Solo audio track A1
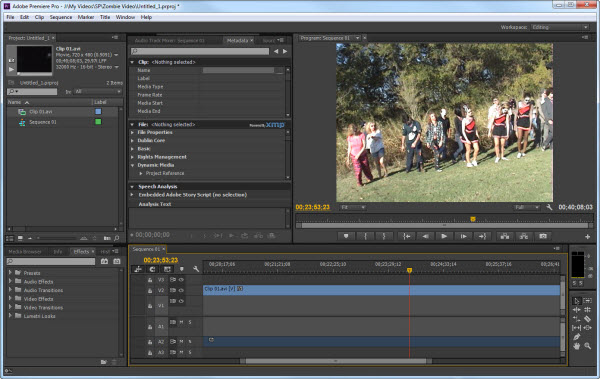The height and width of the screenshot is (379, 600). (x=189, y=322)
